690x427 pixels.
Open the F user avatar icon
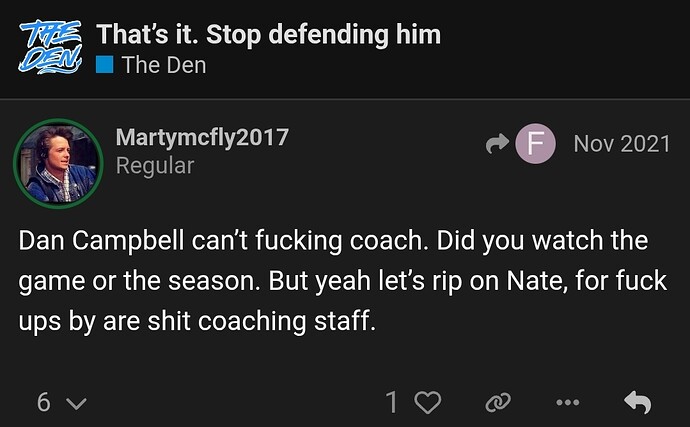535,144
